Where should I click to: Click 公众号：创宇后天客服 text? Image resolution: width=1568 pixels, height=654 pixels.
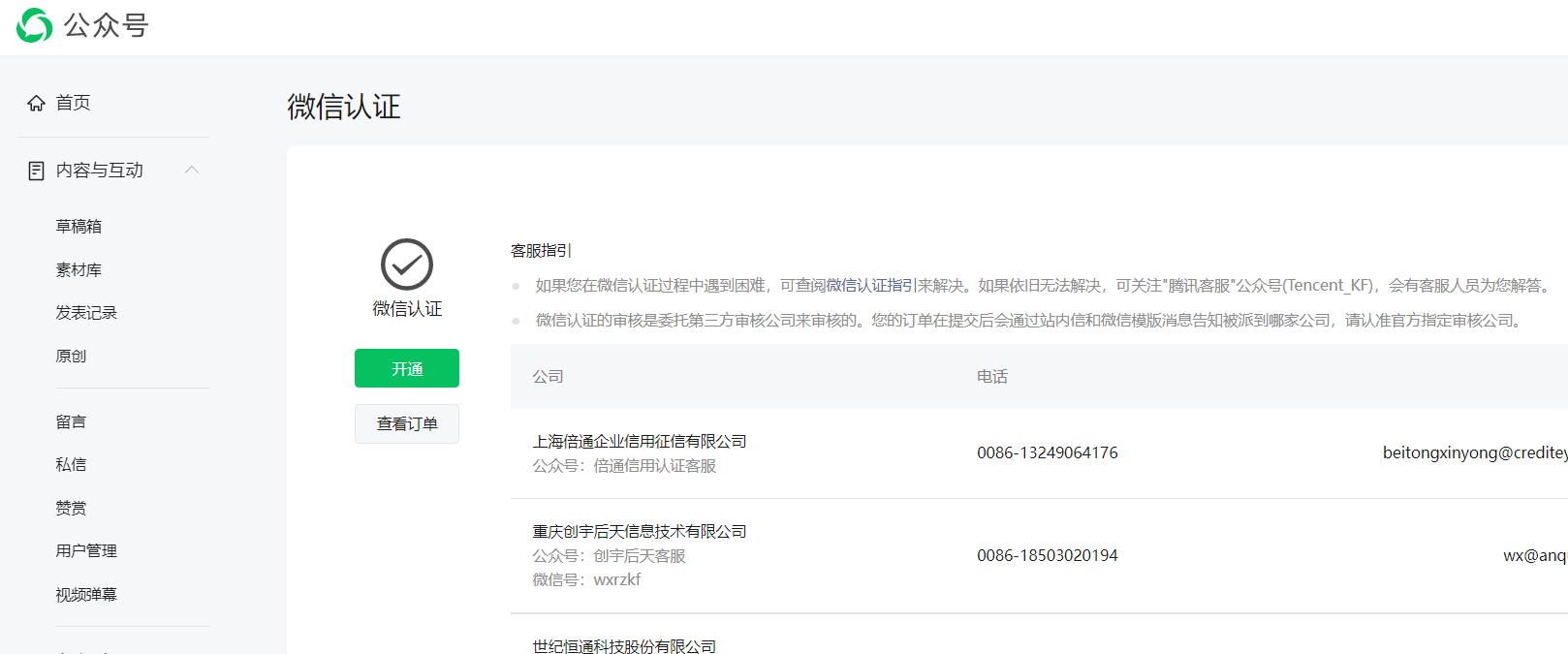609,555
